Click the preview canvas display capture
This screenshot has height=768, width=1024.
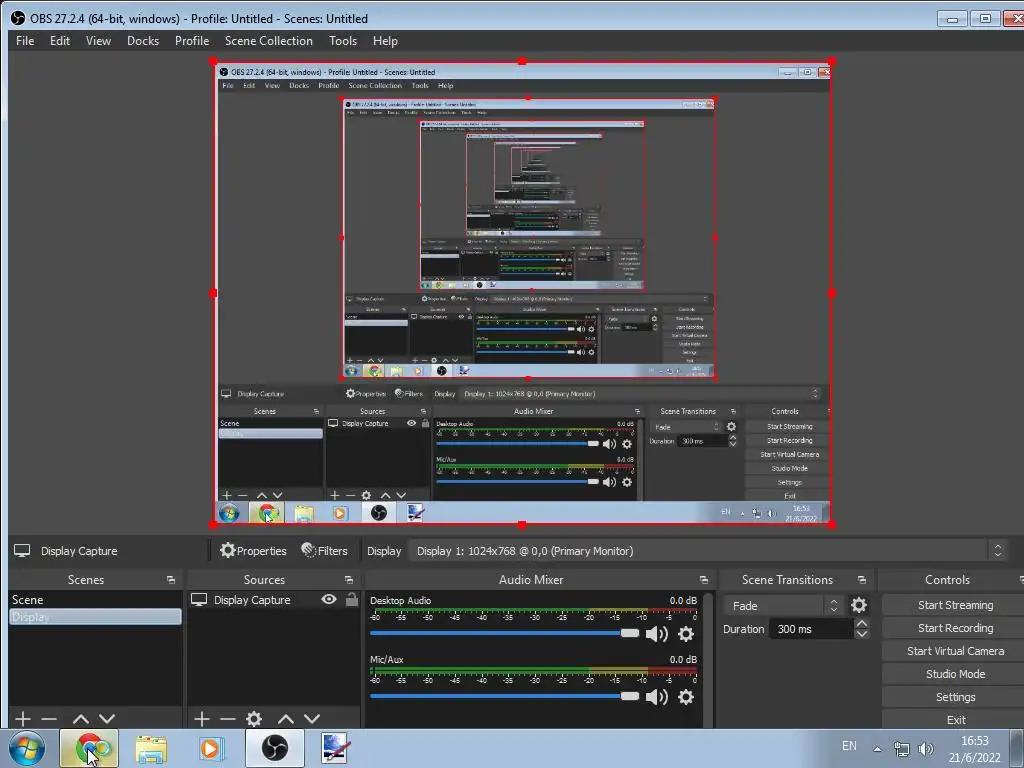pos(522,293)
